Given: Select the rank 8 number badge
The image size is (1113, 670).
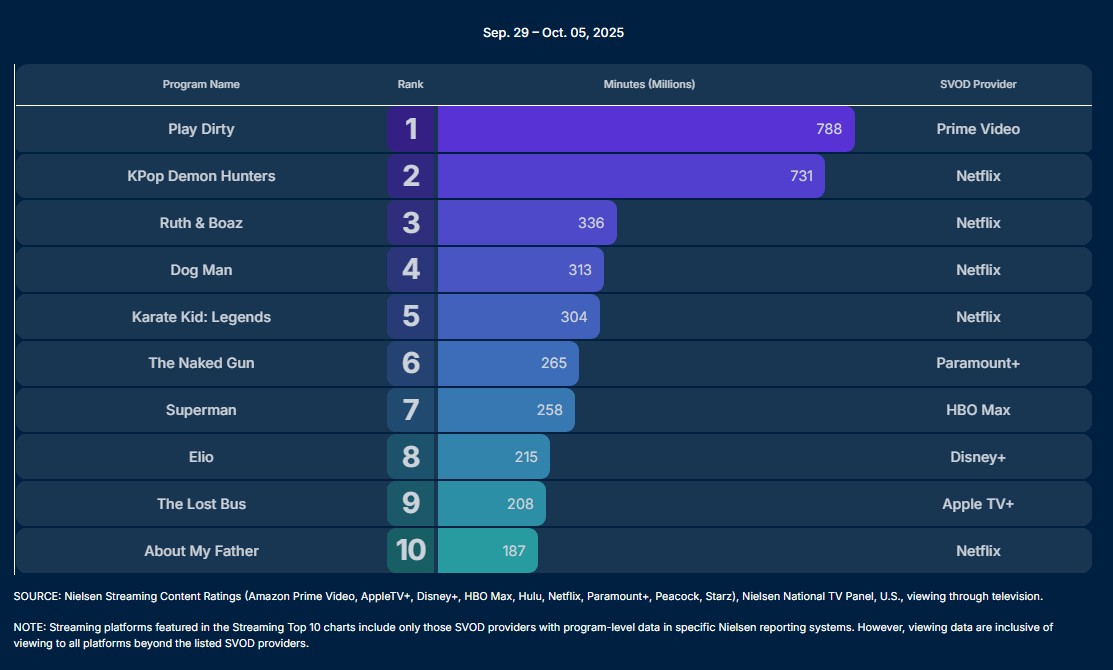Looking at the screenshot, I should coord(411,457).
